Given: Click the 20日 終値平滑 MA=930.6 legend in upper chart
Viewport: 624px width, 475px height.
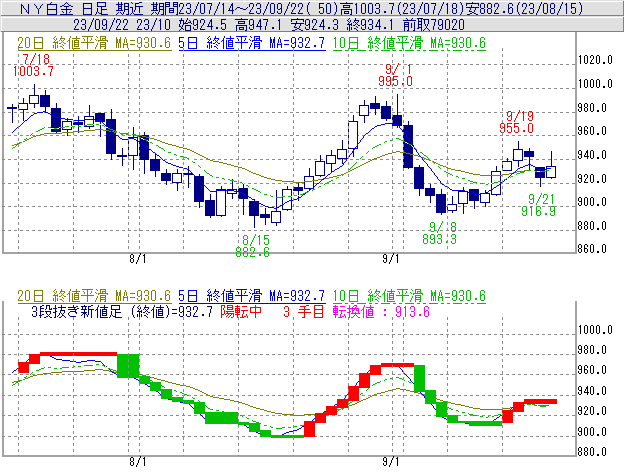Looking at the screenshot, I should pos(94,43).
